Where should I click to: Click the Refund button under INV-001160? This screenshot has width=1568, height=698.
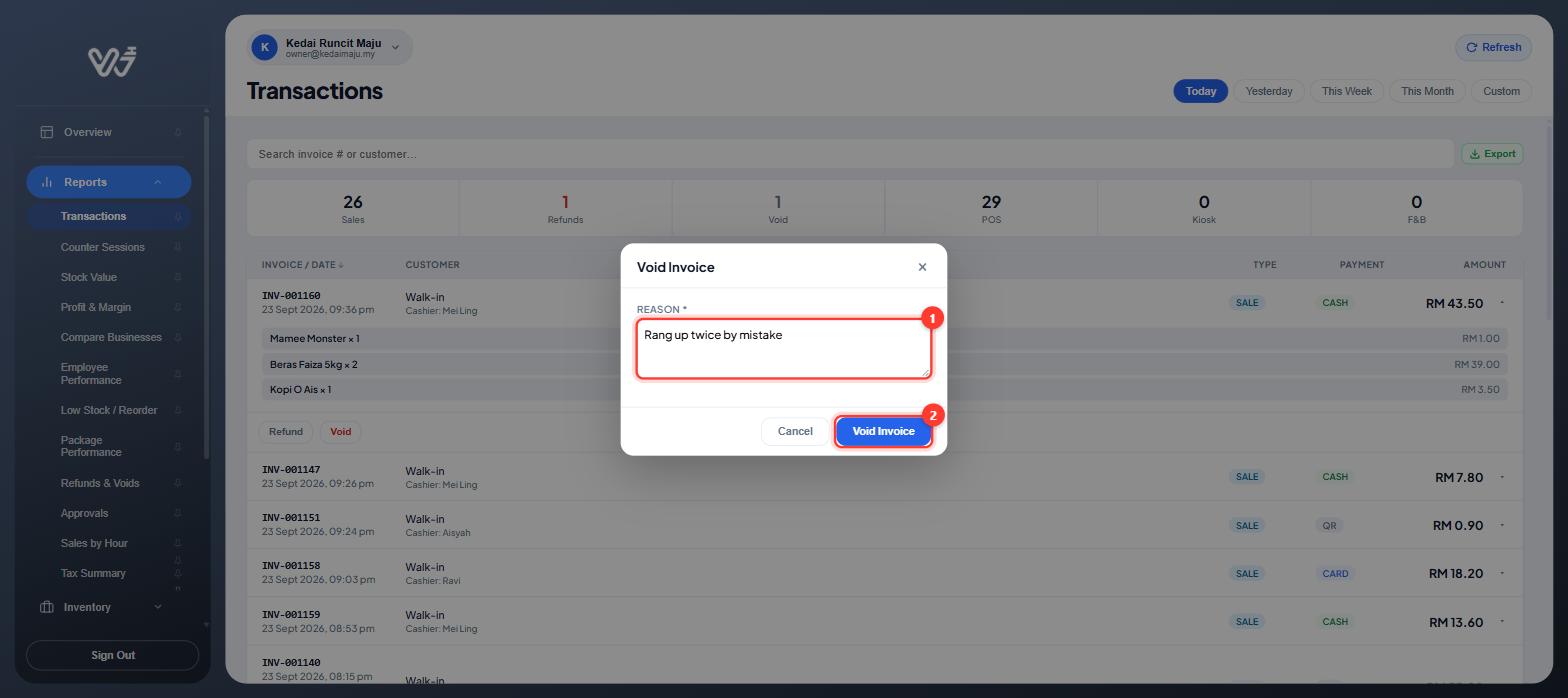[x=285, y=432]
